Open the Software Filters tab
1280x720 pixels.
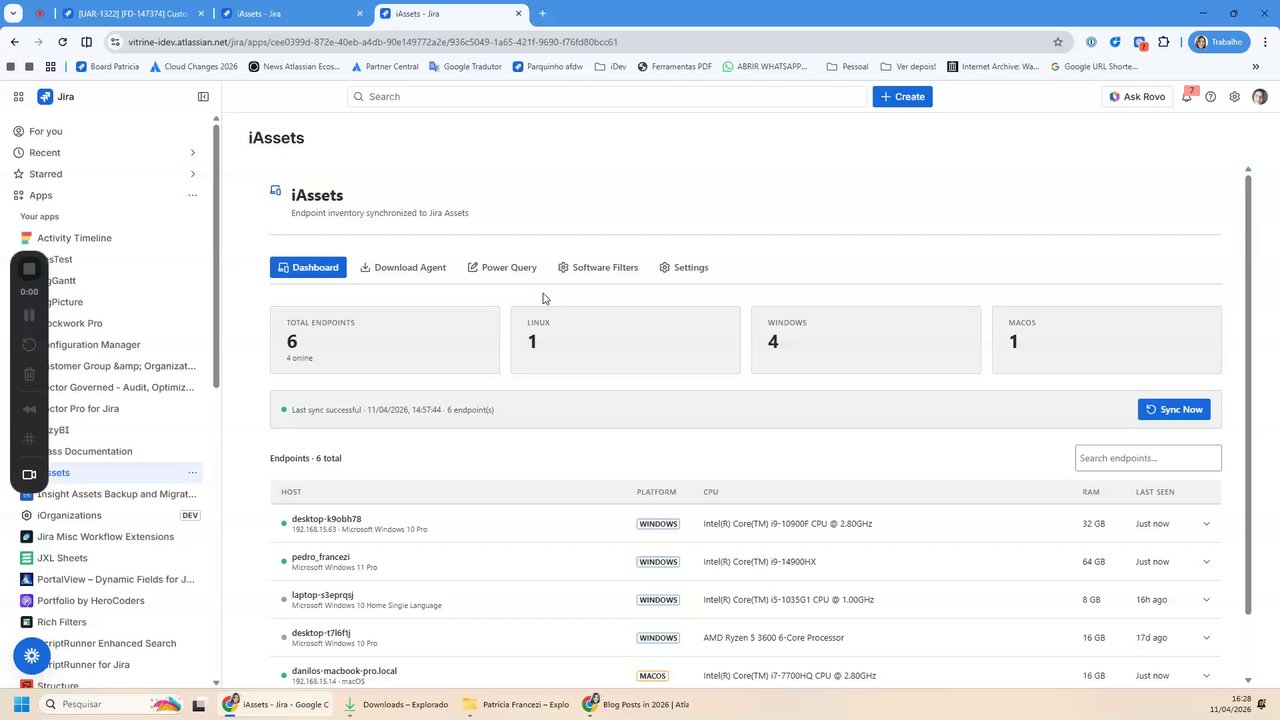point(598,268)
